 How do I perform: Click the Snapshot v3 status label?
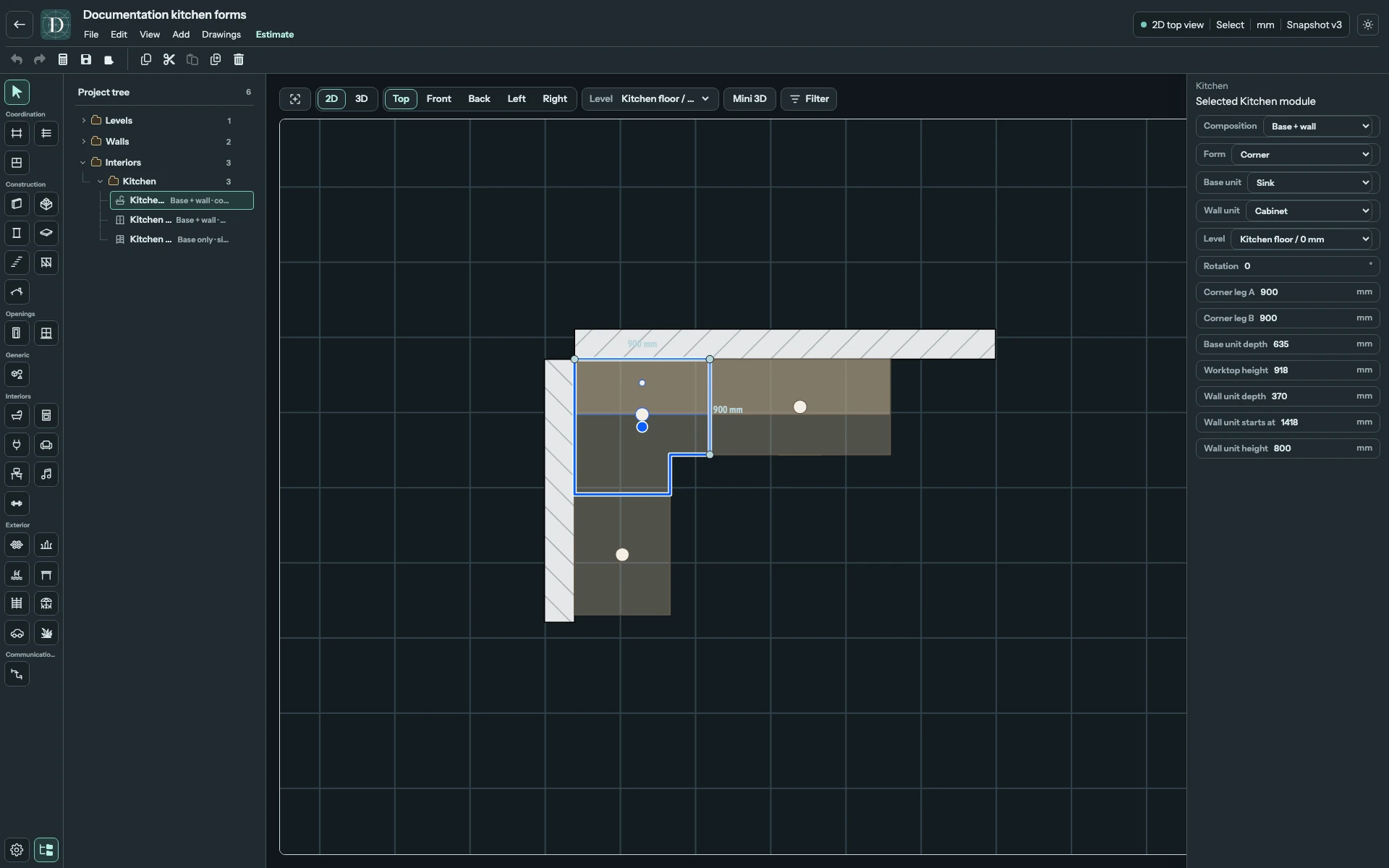pyautogui.click(x=1314, y=25)
